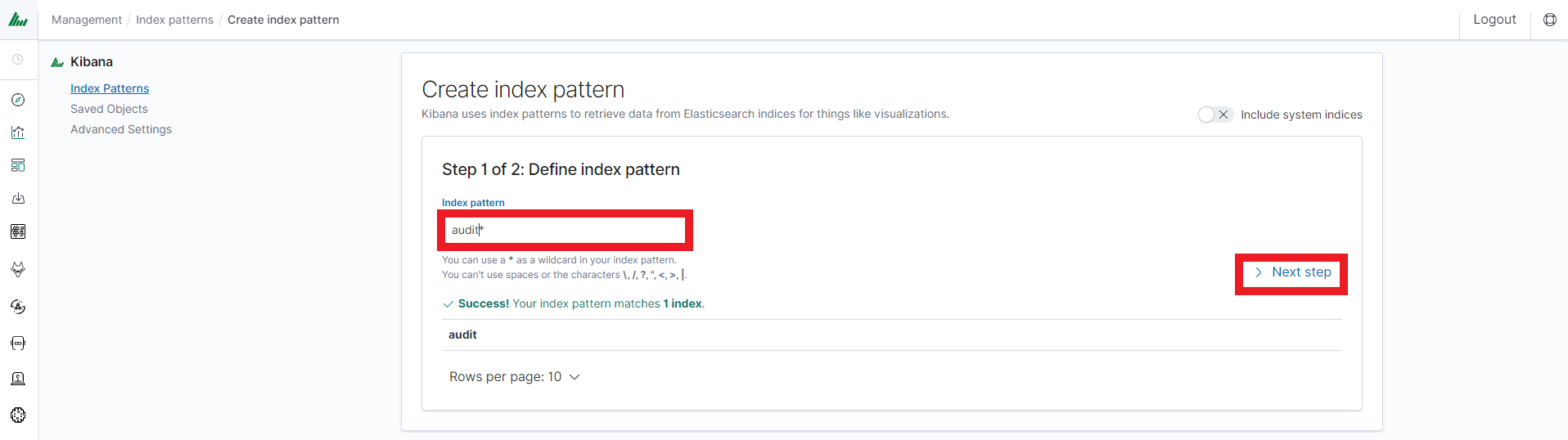
Task: Go to Index patterns breadcrumb
Action: (x=174, y=20)
